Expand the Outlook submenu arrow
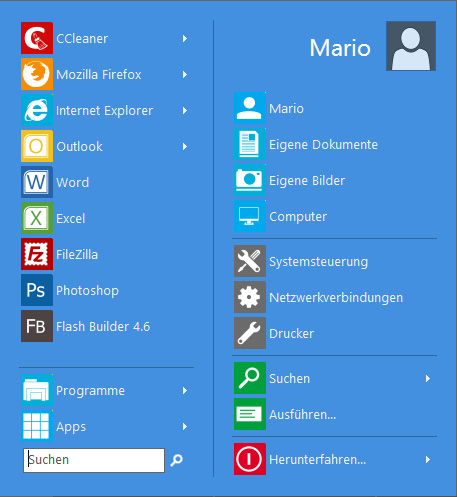 click(x=185, y=146)
